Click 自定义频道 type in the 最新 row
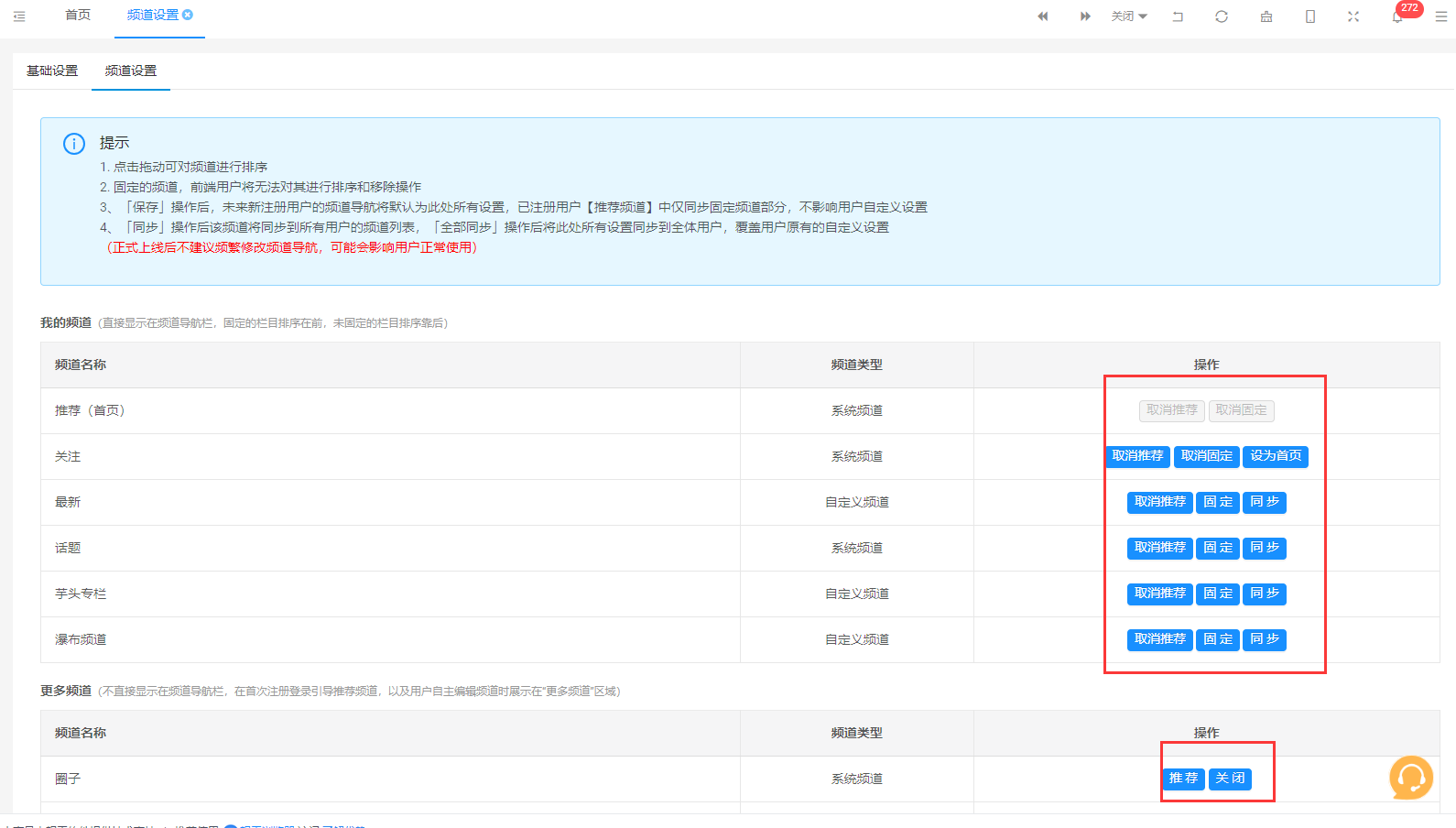Image resolution: width=1456 pixels, height=828 pixels. point(857,502)
